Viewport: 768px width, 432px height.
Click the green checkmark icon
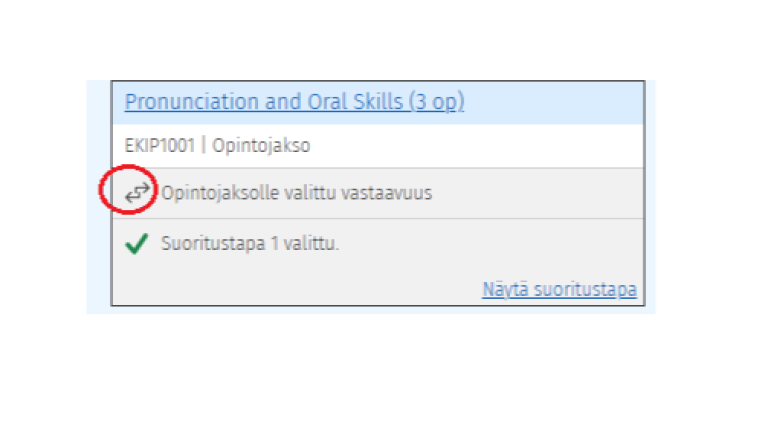tap(137, 243)
